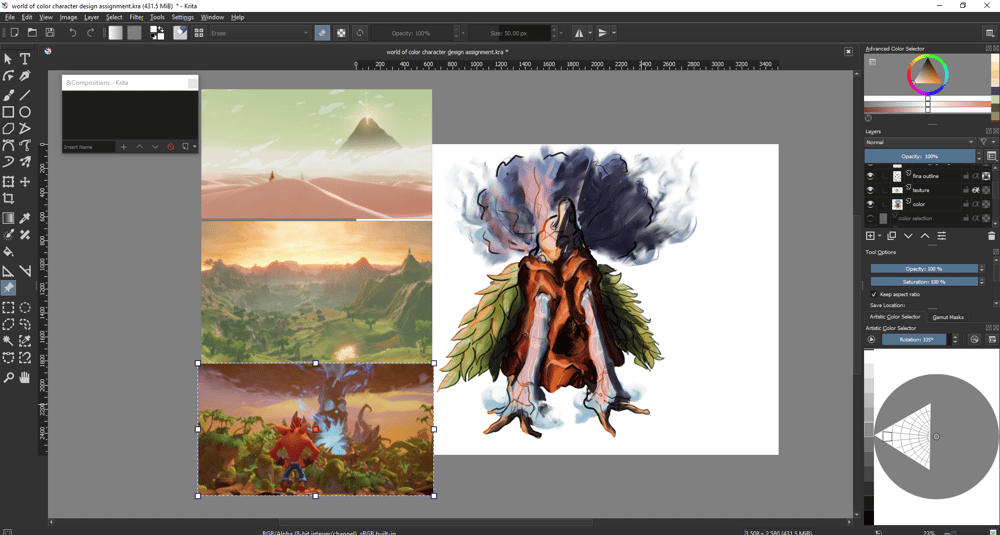This screenshot has height=535, width=1000.
Task: Select the Fill bucket tool
Action: coord(8,251)
